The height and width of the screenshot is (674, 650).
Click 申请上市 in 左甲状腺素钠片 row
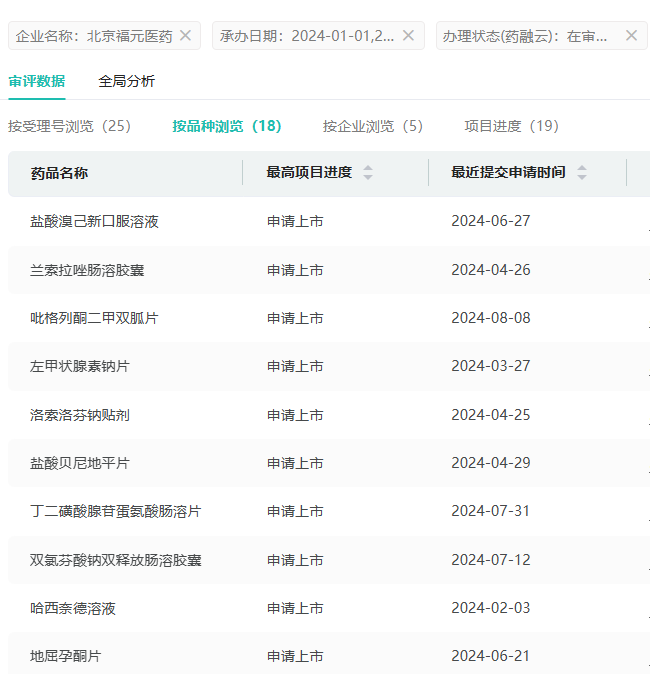pos(295,366)
